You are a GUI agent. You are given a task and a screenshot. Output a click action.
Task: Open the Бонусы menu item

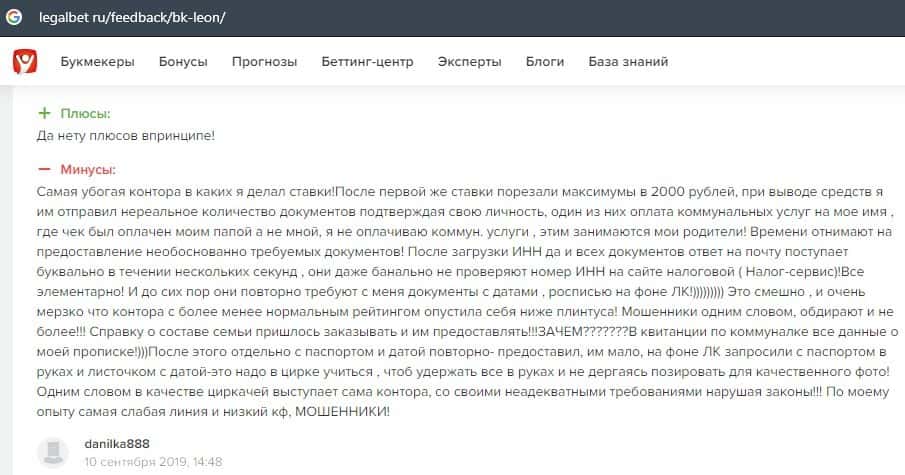[183, 62]
